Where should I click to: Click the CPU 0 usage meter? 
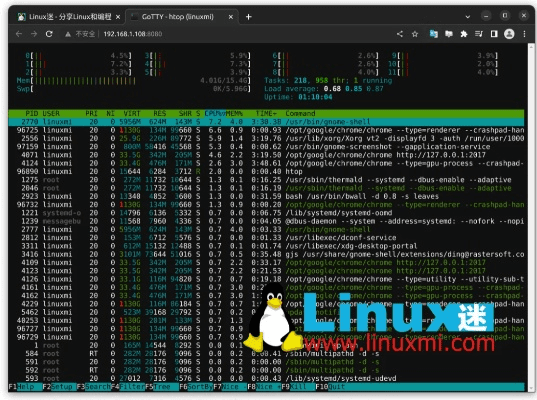(78, 55)
